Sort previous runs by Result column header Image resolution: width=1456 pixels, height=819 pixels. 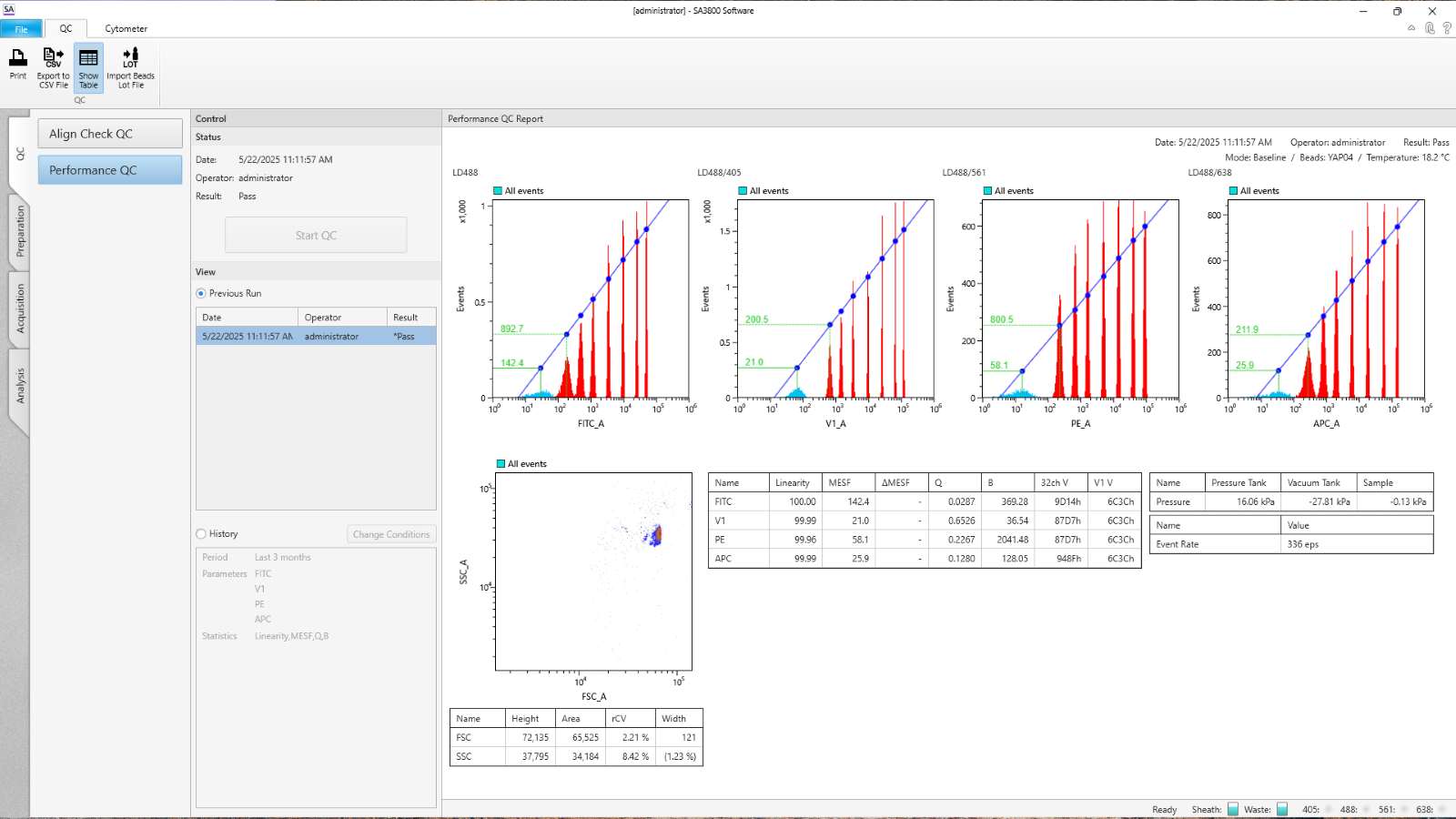pos(410,318)
